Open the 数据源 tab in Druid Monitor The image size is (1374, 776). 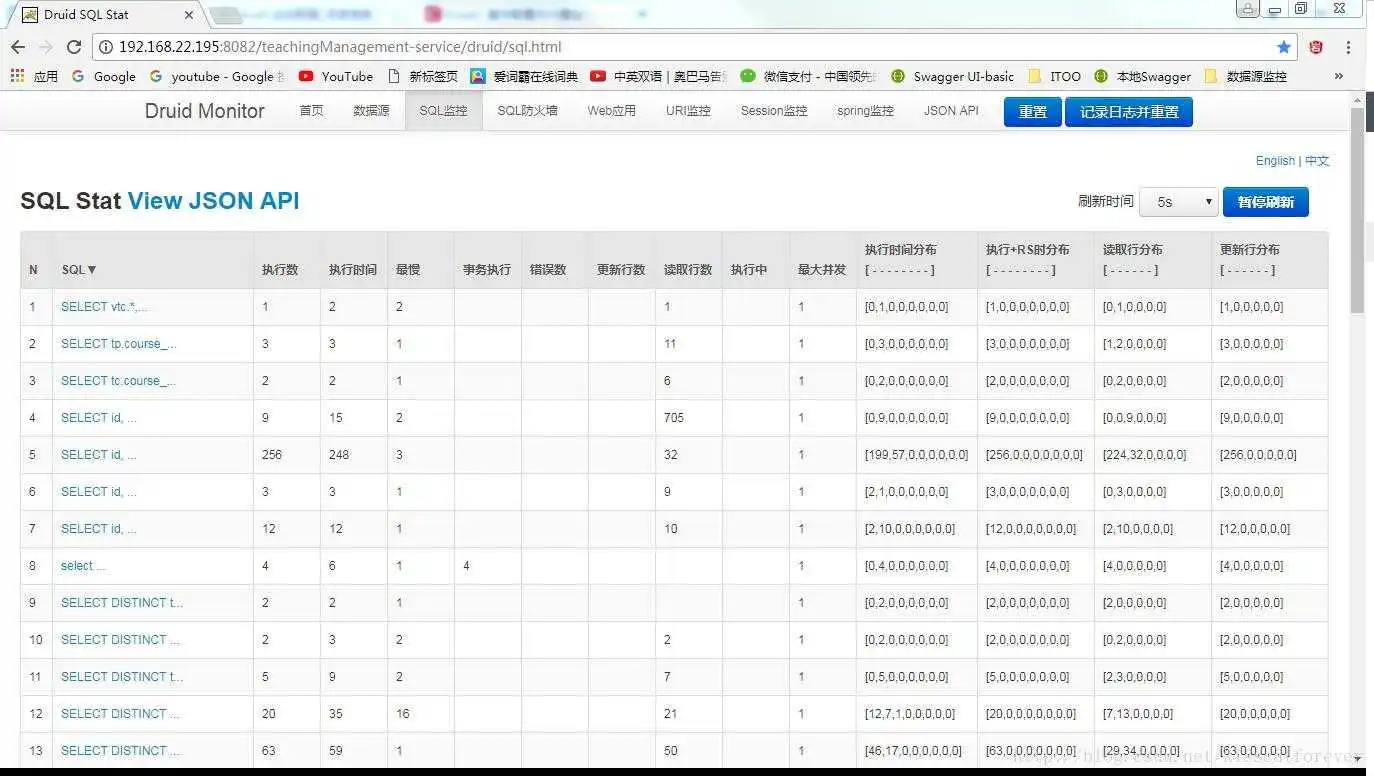coord(371,111)
